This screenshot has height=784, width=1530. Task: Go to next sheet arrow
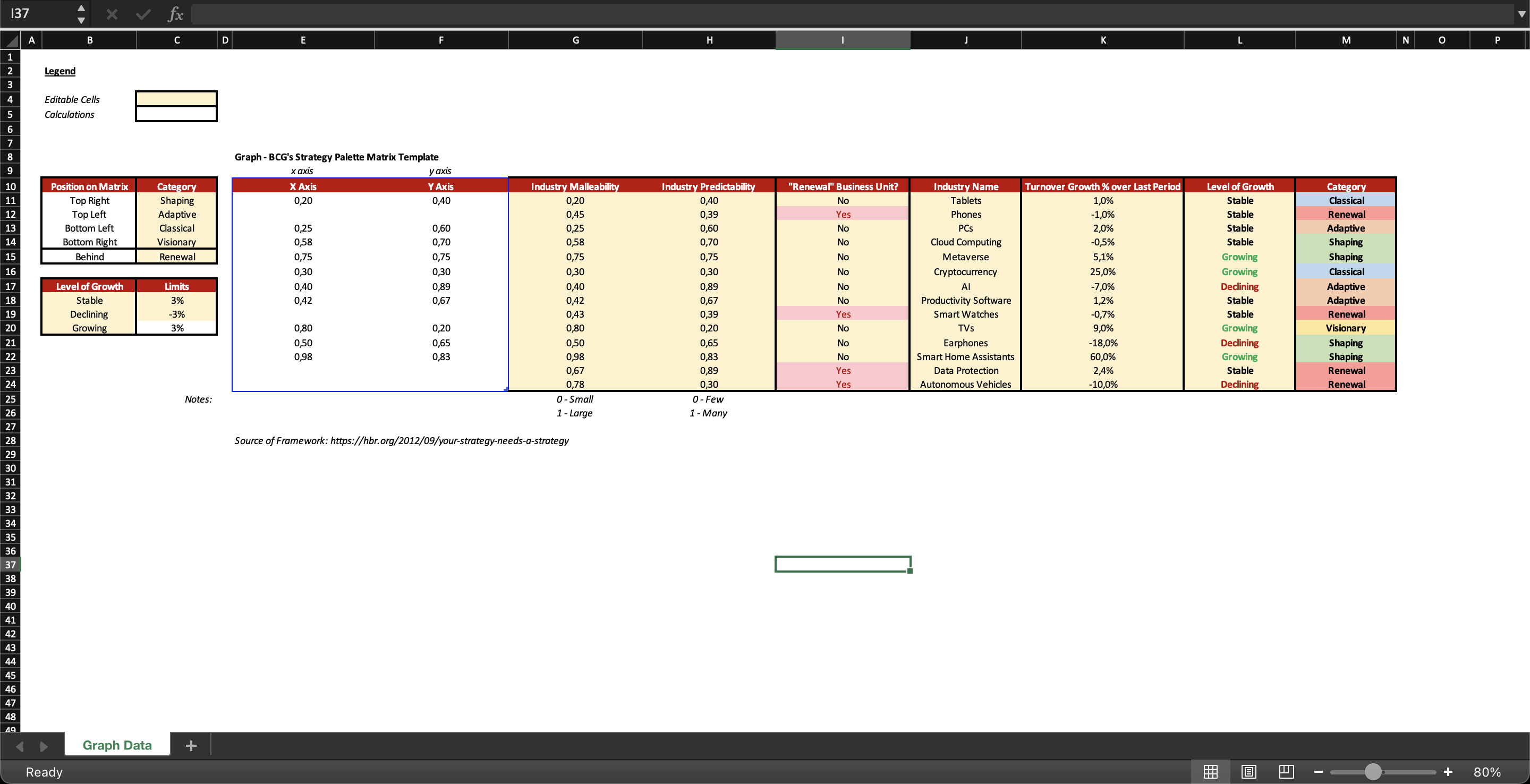coord(44,746)
